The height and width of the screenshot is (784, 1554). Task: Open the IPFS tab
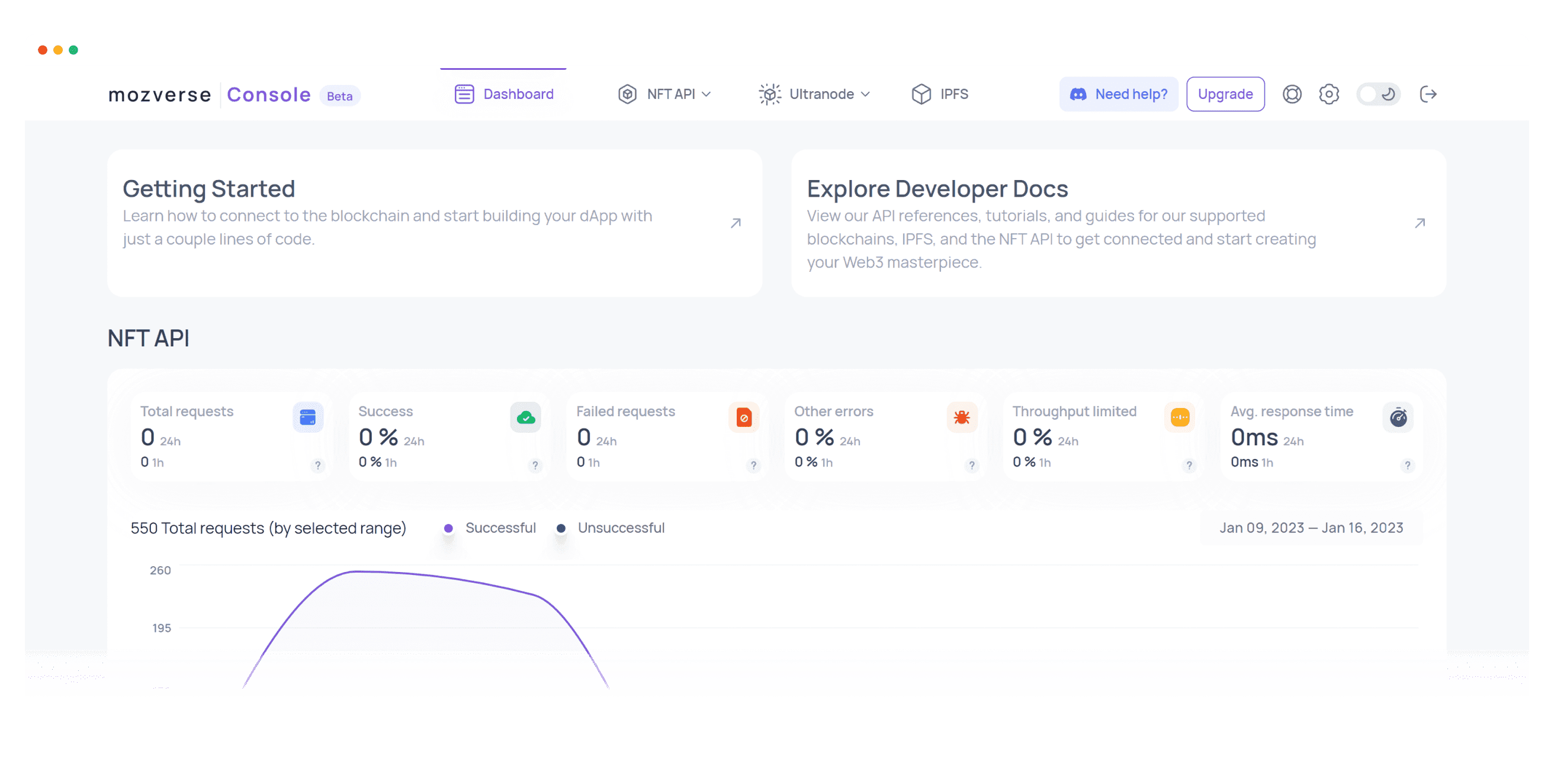point(940,94)
